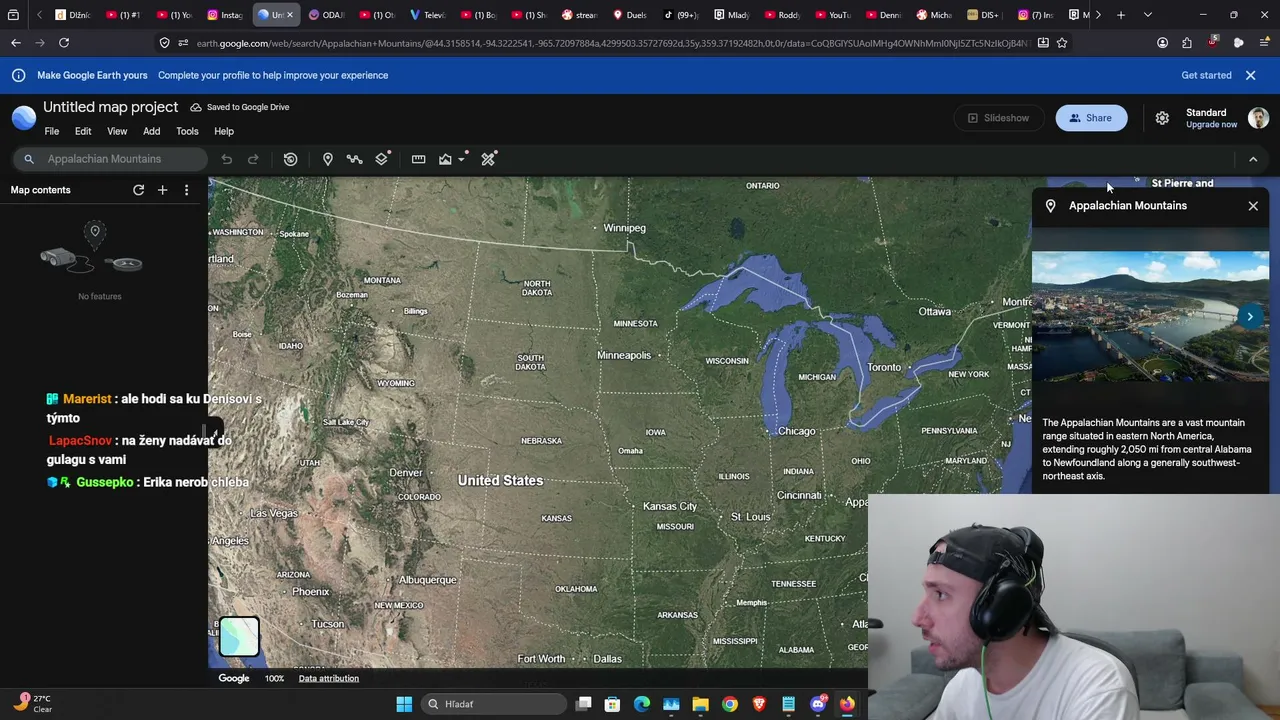Open the historical imagery clock tool
1280x720 pixels.
point(291,159)
